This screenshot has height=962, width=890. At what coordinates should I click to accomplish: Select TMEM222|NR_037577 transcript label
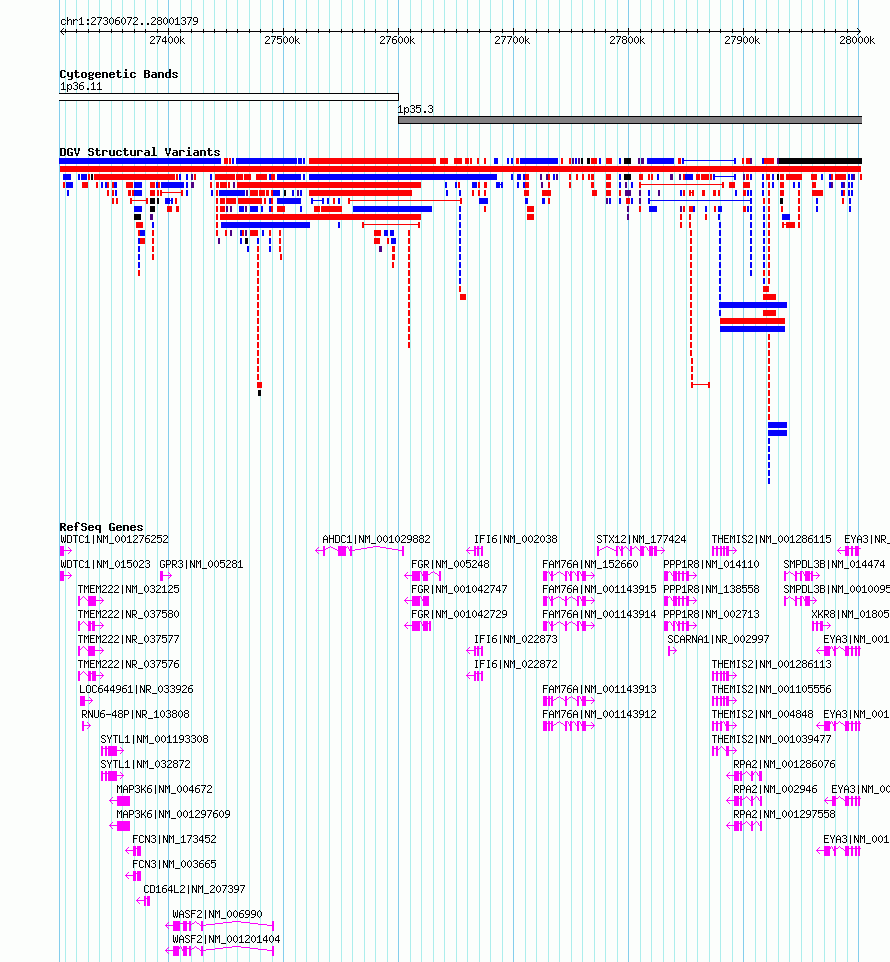tap(129, 639)
